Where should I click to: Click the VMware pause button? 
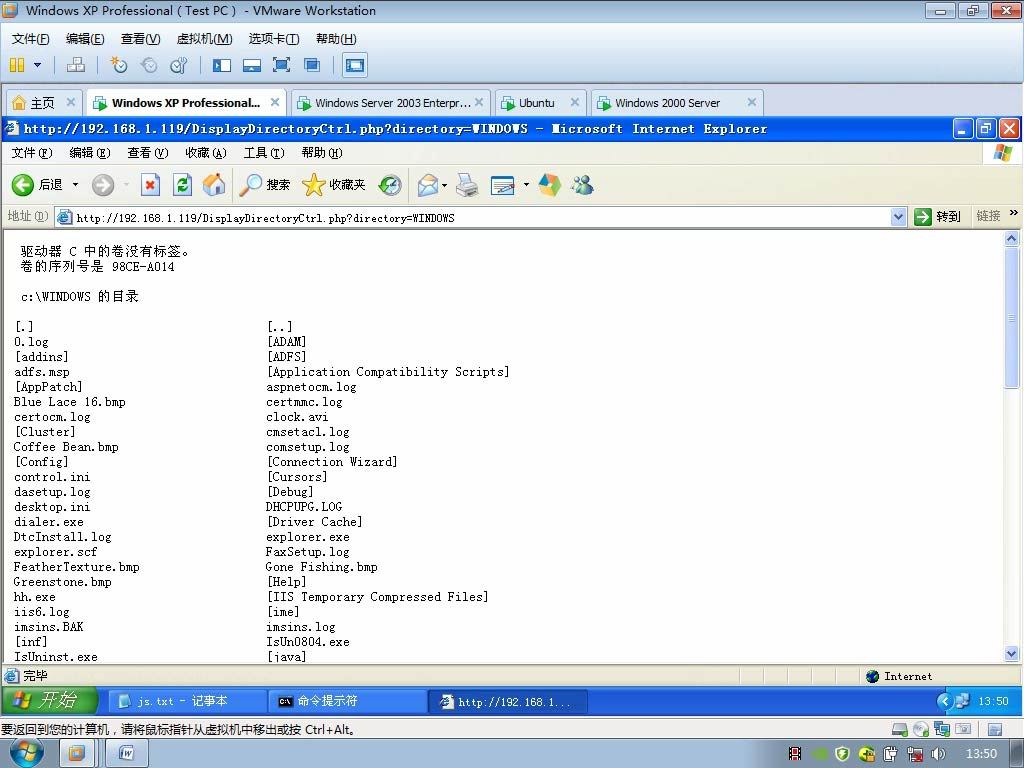[x=17, y=65]
